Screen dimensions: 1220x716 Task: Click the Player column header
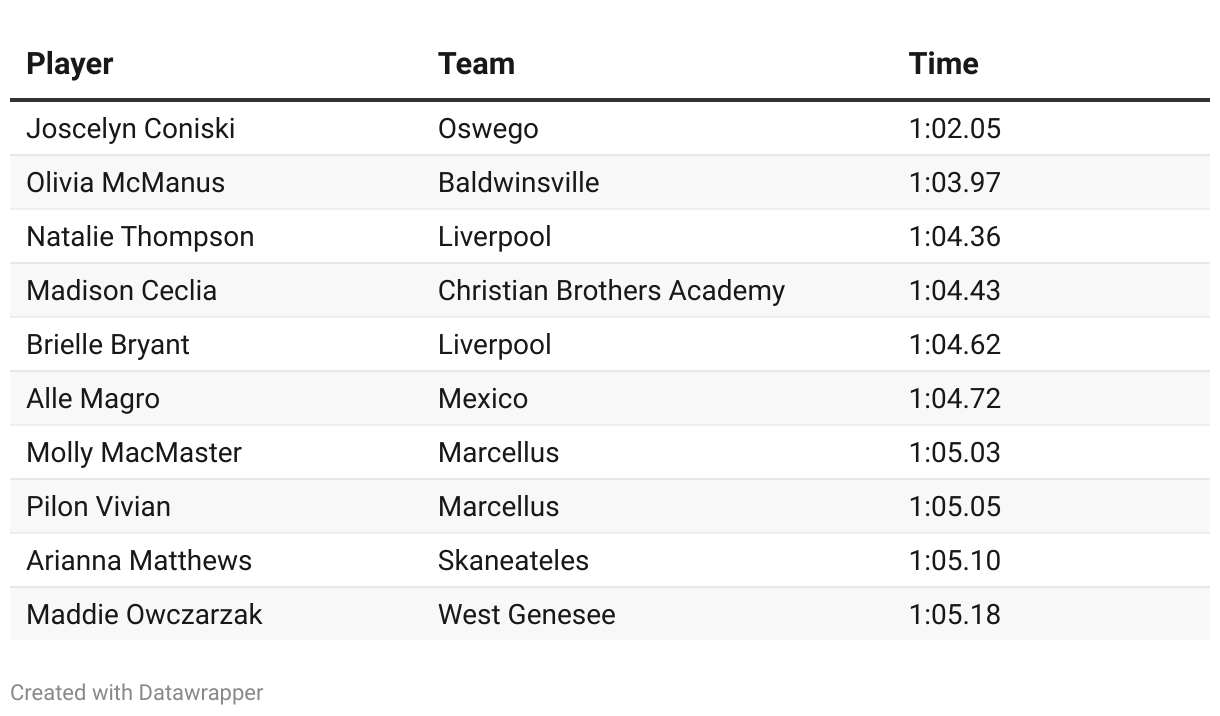pyautogui.click(x=69, y=63)
